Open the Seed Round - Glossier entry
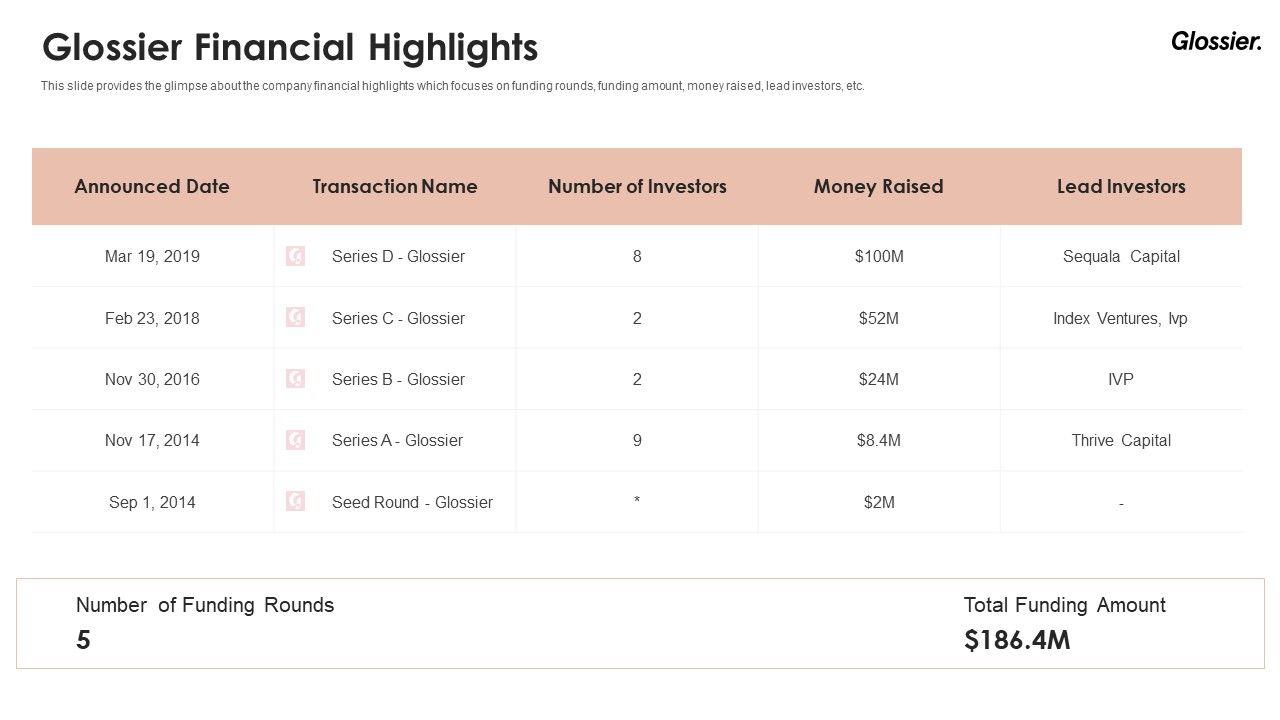This screenshot has width=1280, height=720. pyautogui.click(x=412, y=502)
